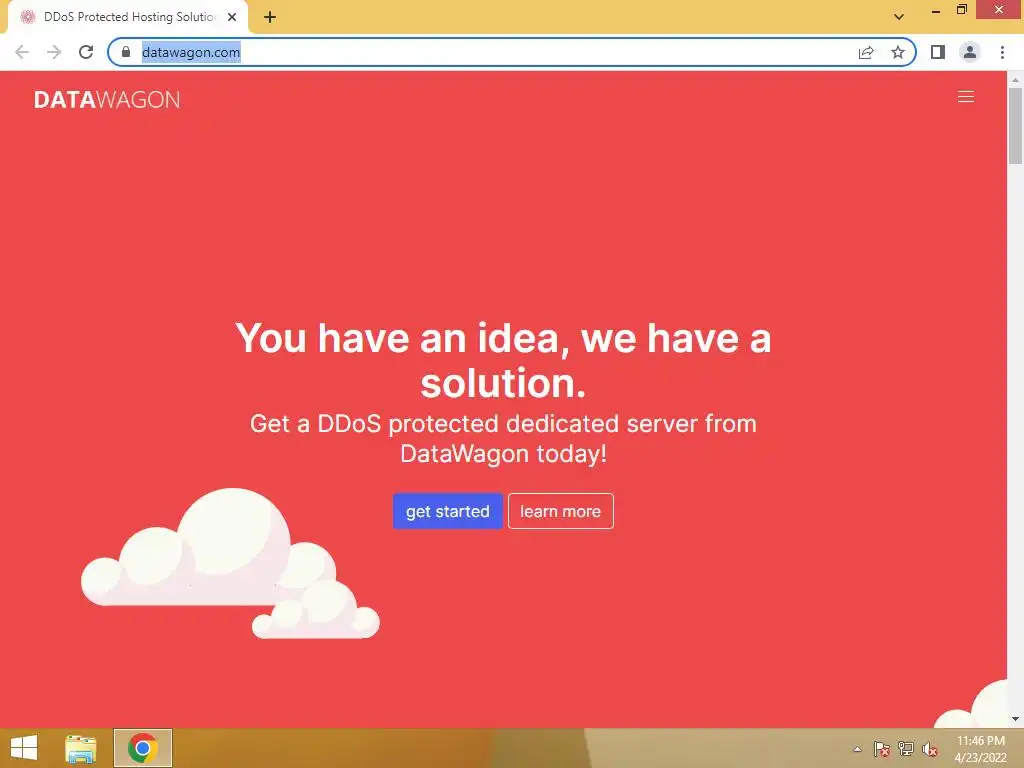
Task: Close the DDoS Protected Hosting tab
Action: 232,17
